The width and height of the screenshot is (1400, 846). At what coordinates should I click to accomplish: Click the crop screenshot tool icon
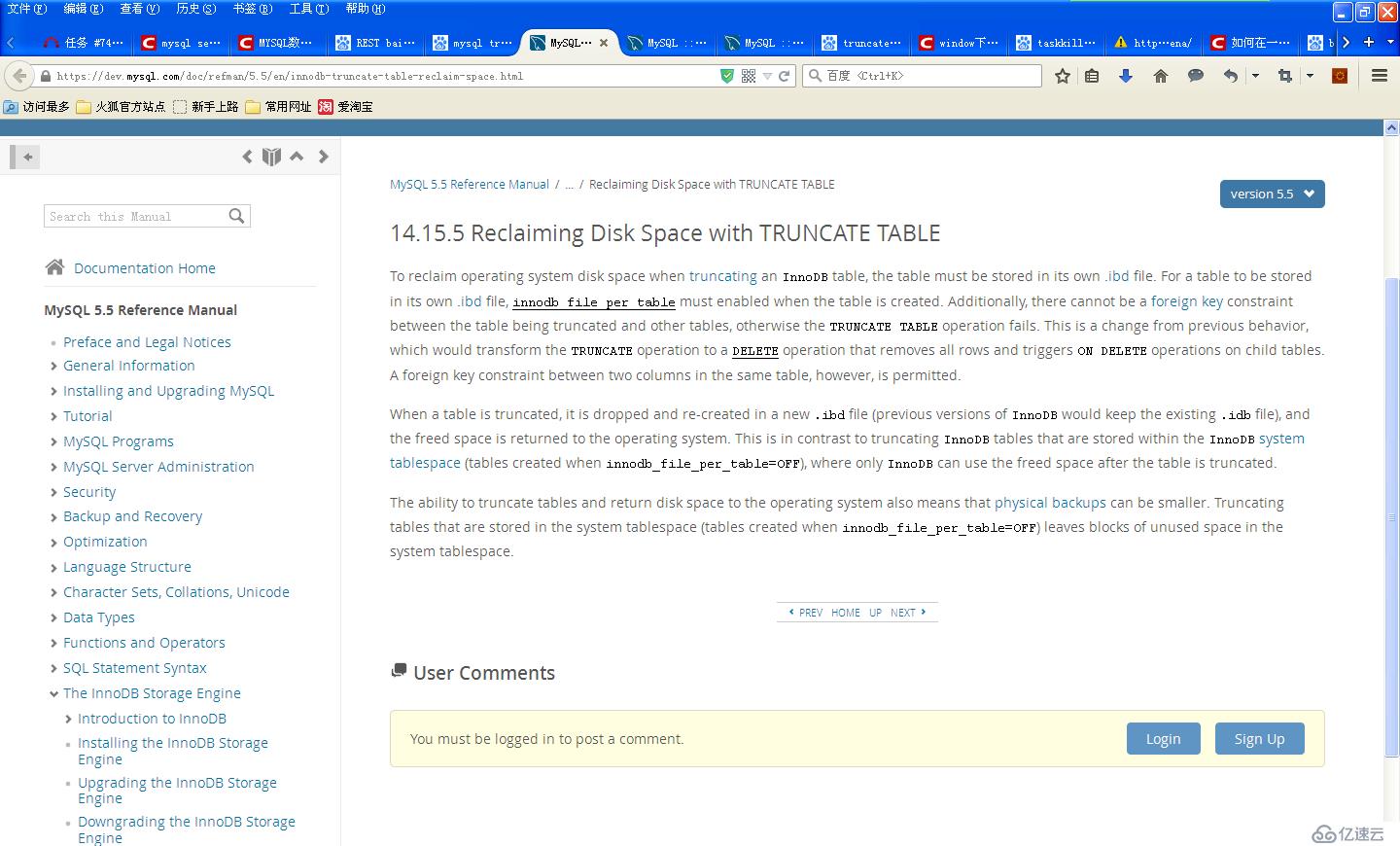(x=1285, y=76)
